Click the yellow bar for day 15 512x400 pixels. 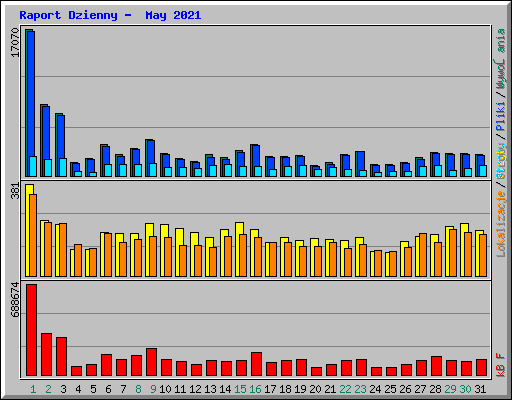239,249
